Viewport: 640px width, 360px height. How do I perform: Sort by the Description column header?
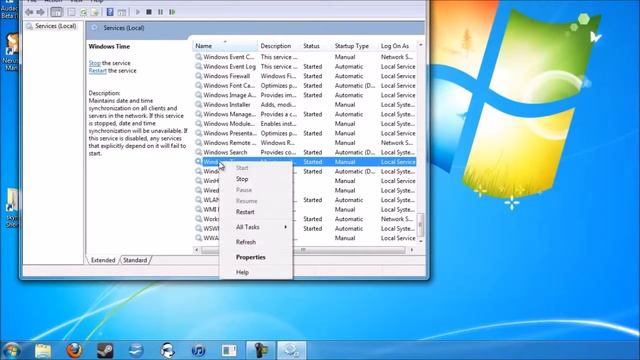[x=279, y=46]
